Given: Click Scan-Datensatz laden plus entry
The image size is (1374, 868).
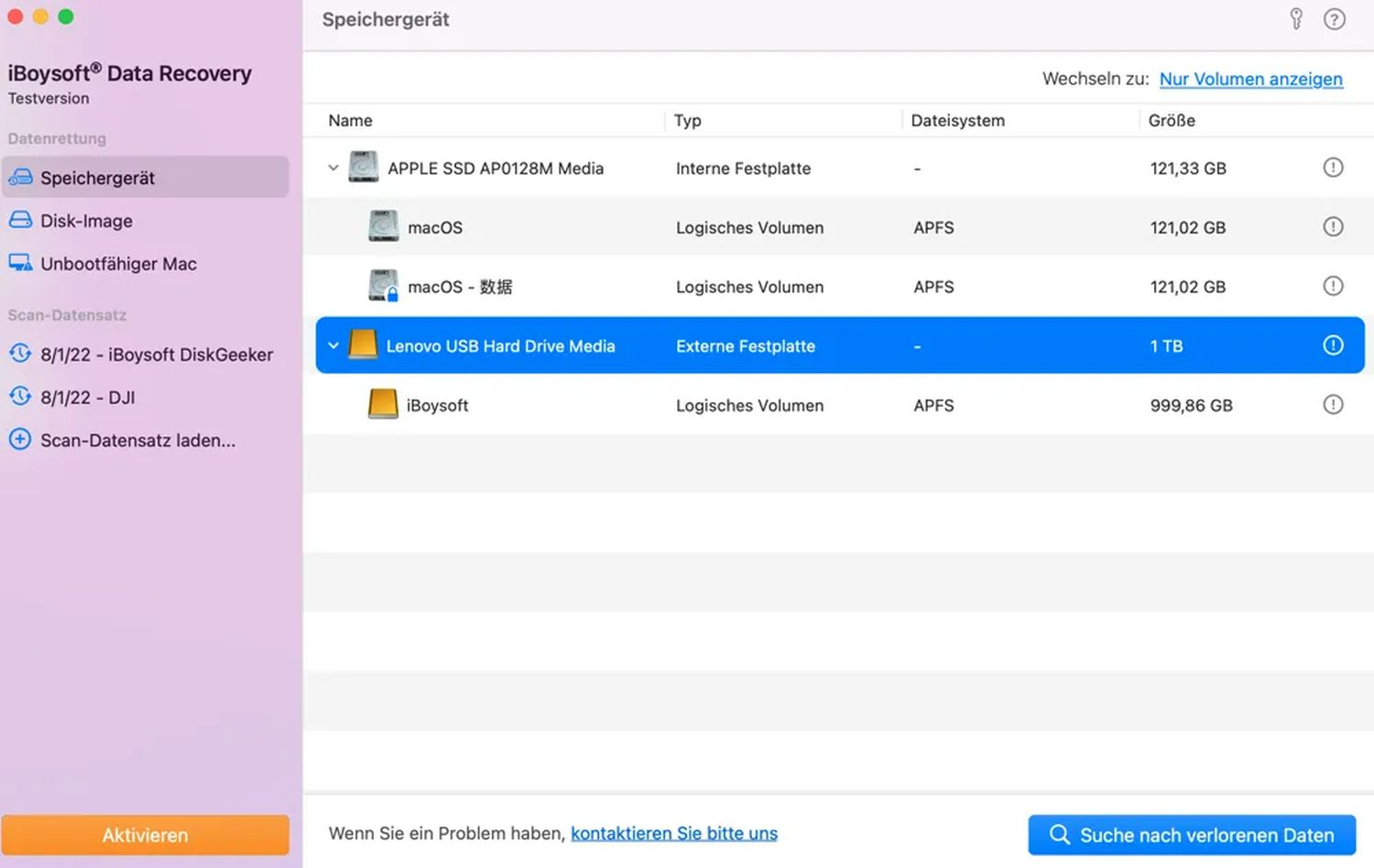Looking at the screenshot, I should pyautogui.click(x=137, y=440).
